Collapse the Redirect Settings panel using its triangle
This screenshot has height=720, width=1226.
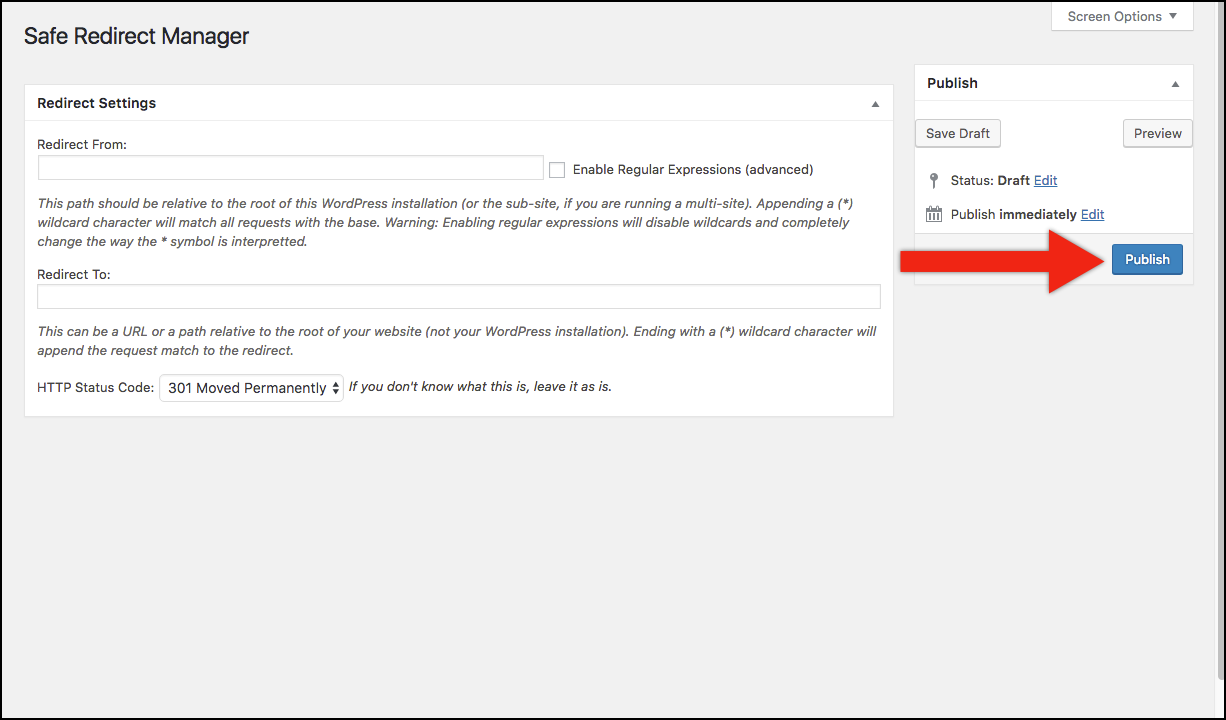875,104
